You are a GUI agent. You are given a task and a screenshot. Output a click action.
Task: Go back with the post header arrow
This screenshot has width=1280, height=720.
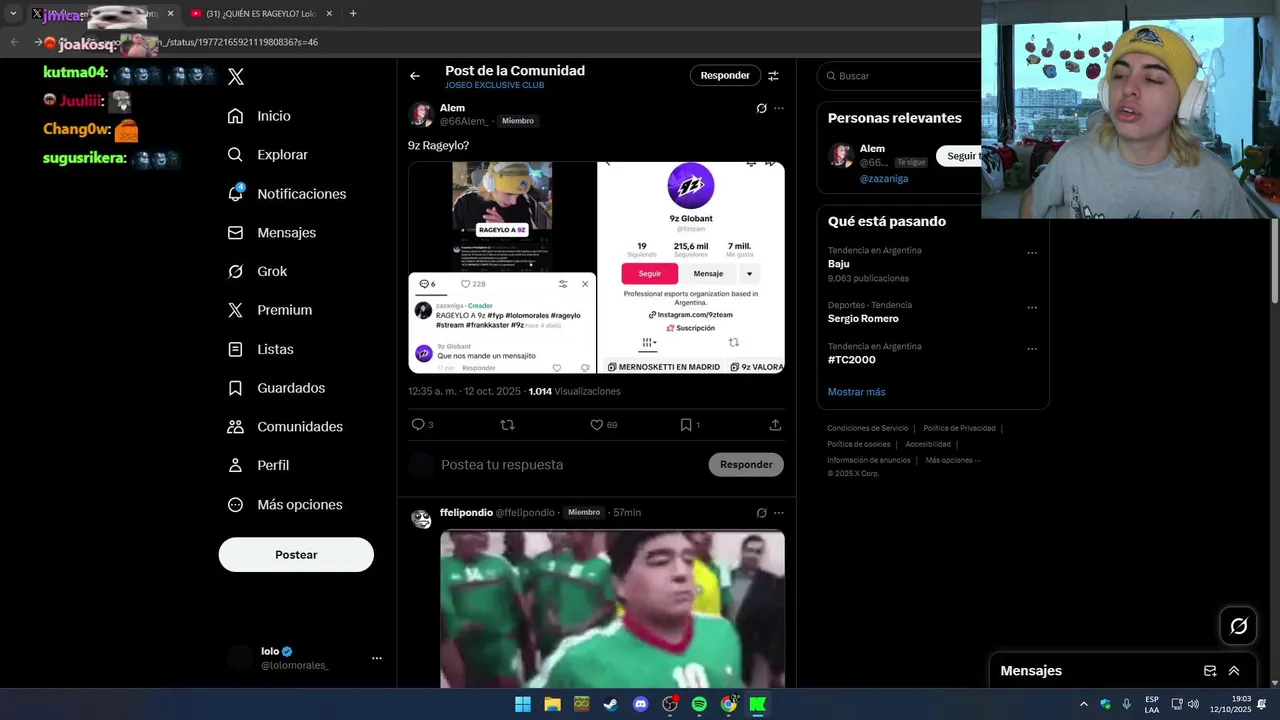click(x=414, y=76)
